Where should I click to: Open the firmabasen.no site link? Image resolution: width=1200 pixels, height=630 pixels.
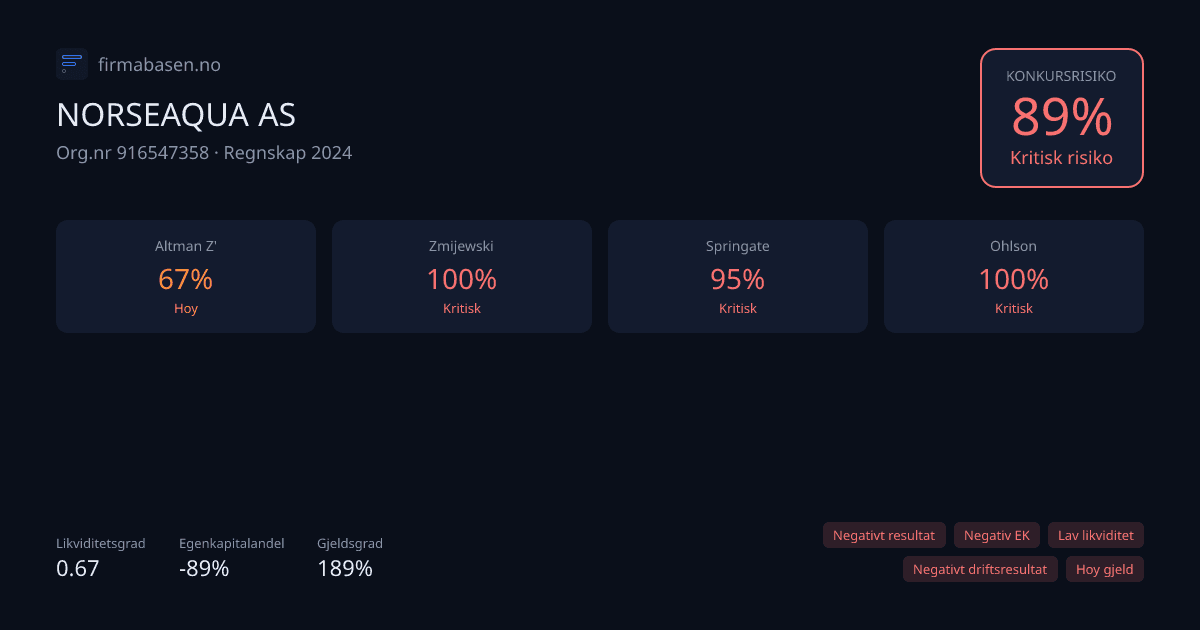click(159, 65)
